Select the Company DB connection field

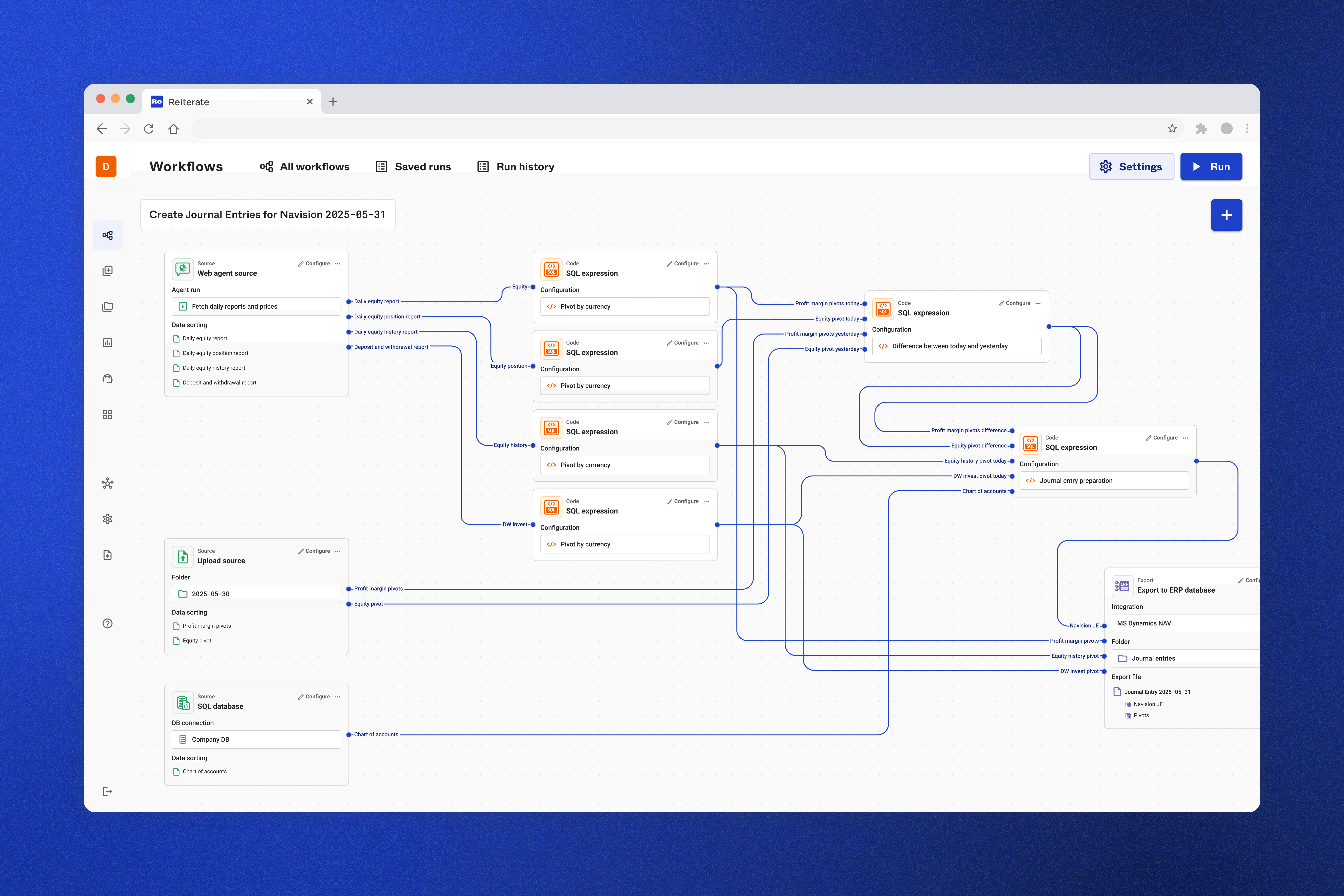256,739
